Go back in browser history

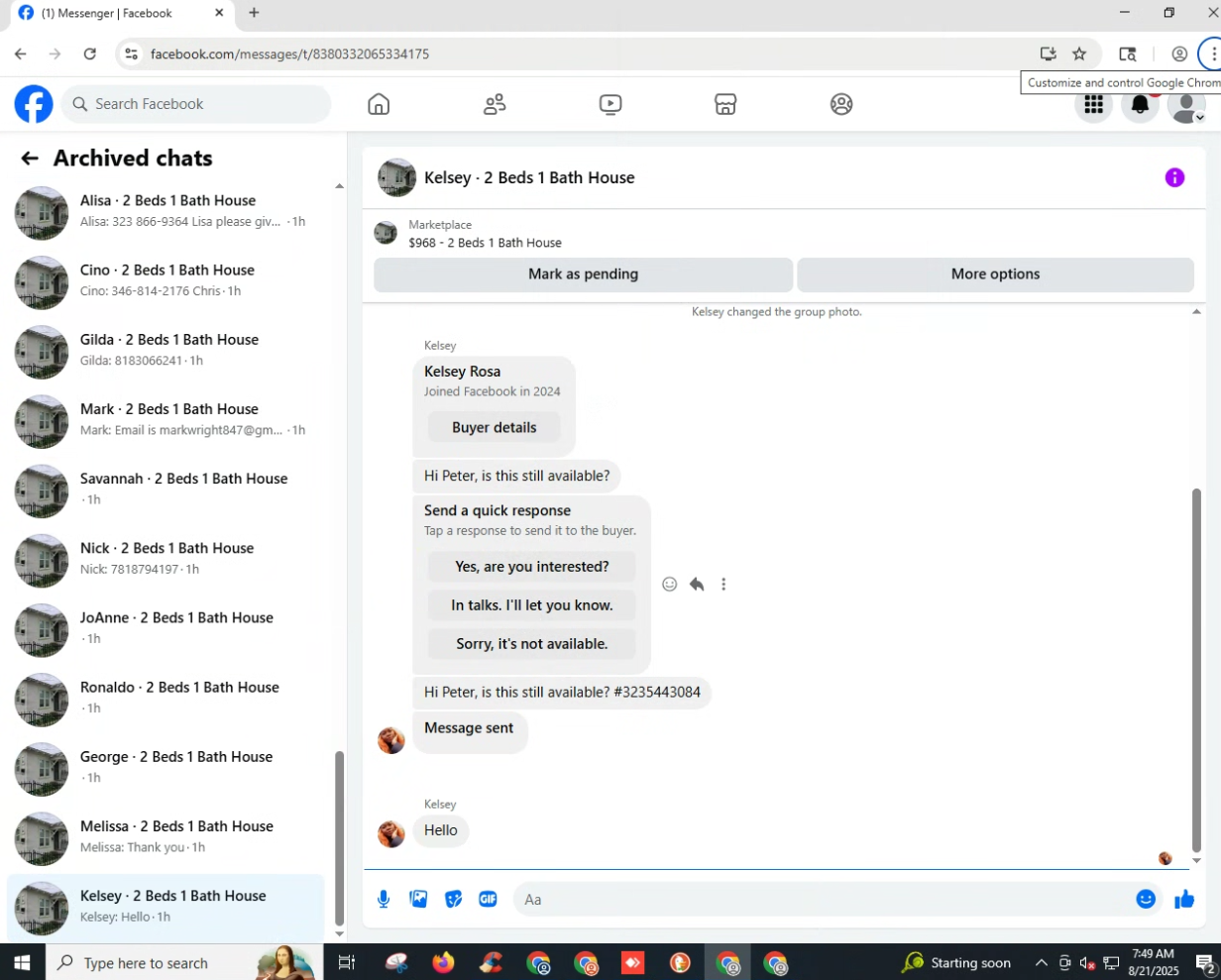click(x=21, y=54)
